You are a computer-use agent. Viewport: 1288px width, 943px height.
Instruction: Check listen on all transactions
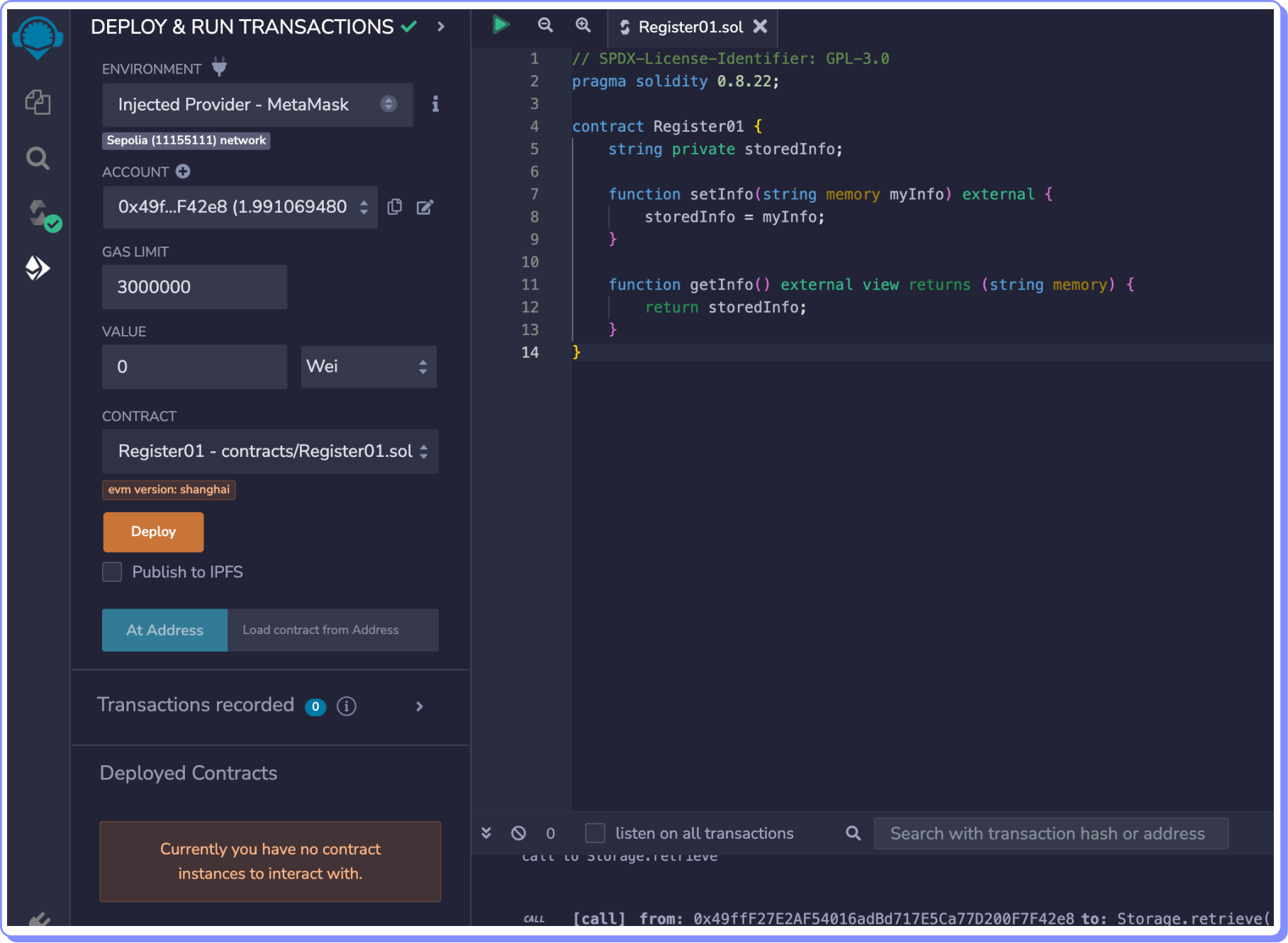[x=595, y=833]
